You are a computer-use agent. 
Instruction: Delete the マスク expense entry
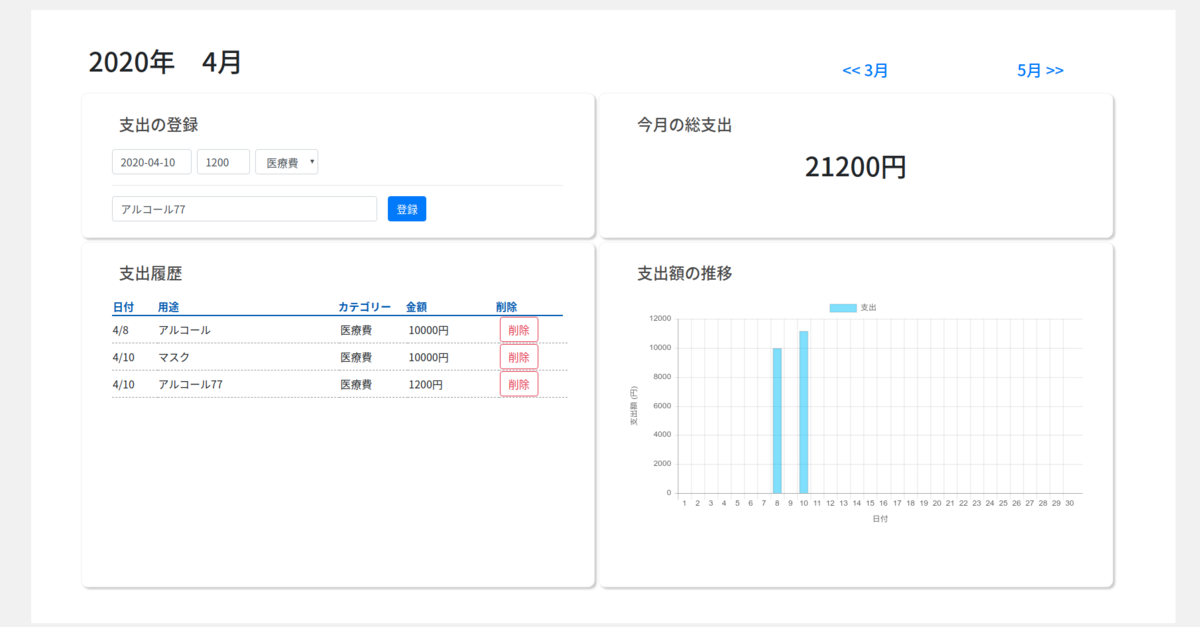click(x=519, y=357)
